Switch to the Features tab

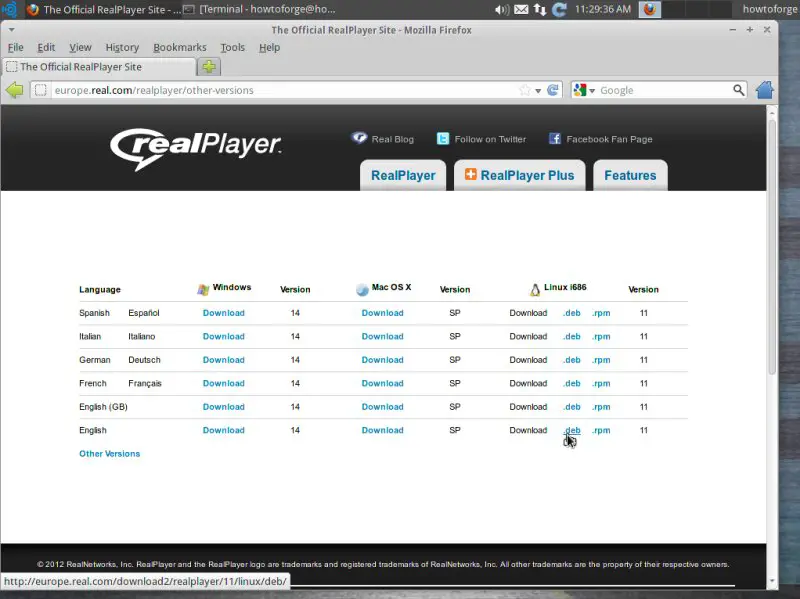click(x=630, y=176)
